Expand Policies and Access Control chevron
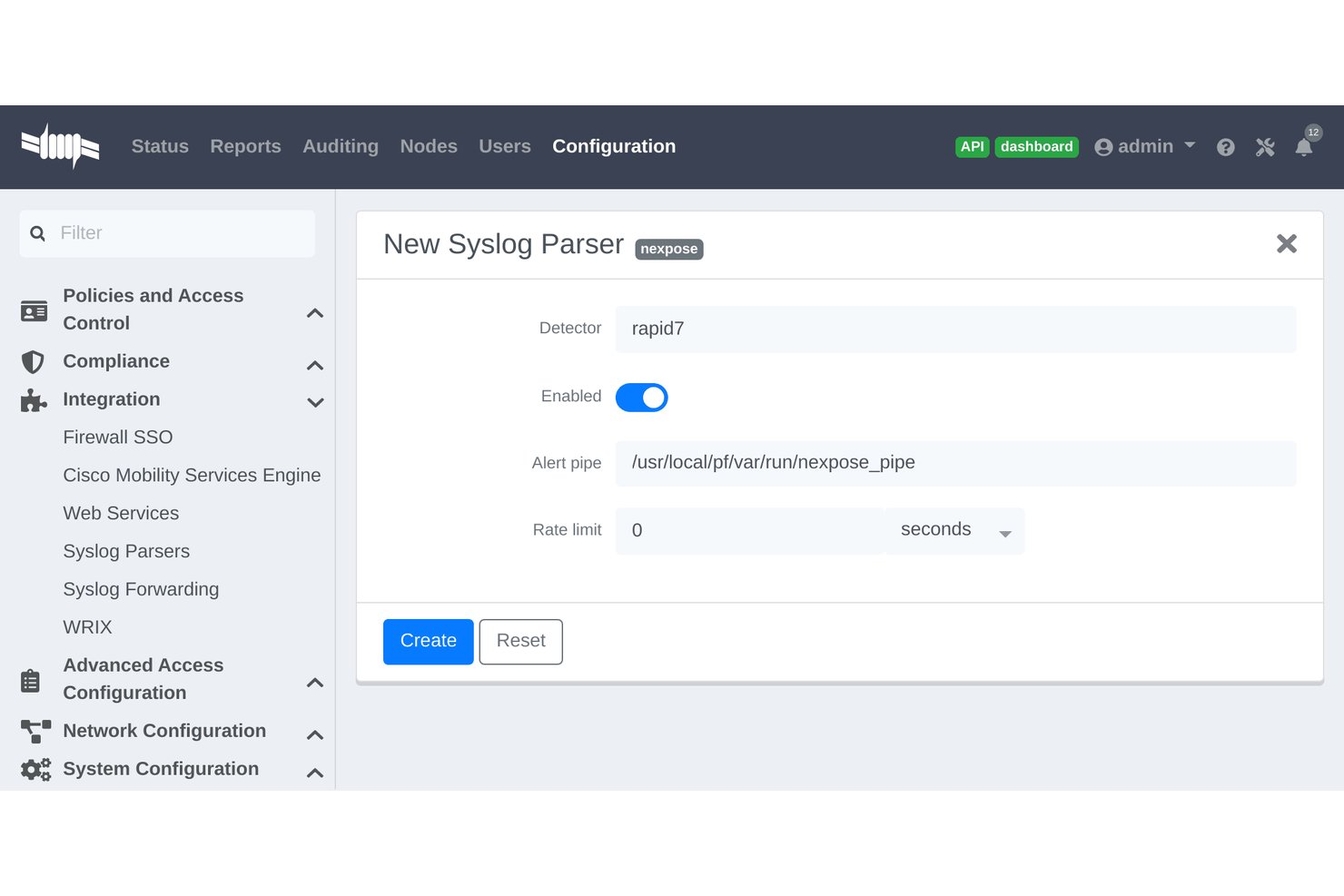Screen dimensions: 1344x896 pos(315,312)
